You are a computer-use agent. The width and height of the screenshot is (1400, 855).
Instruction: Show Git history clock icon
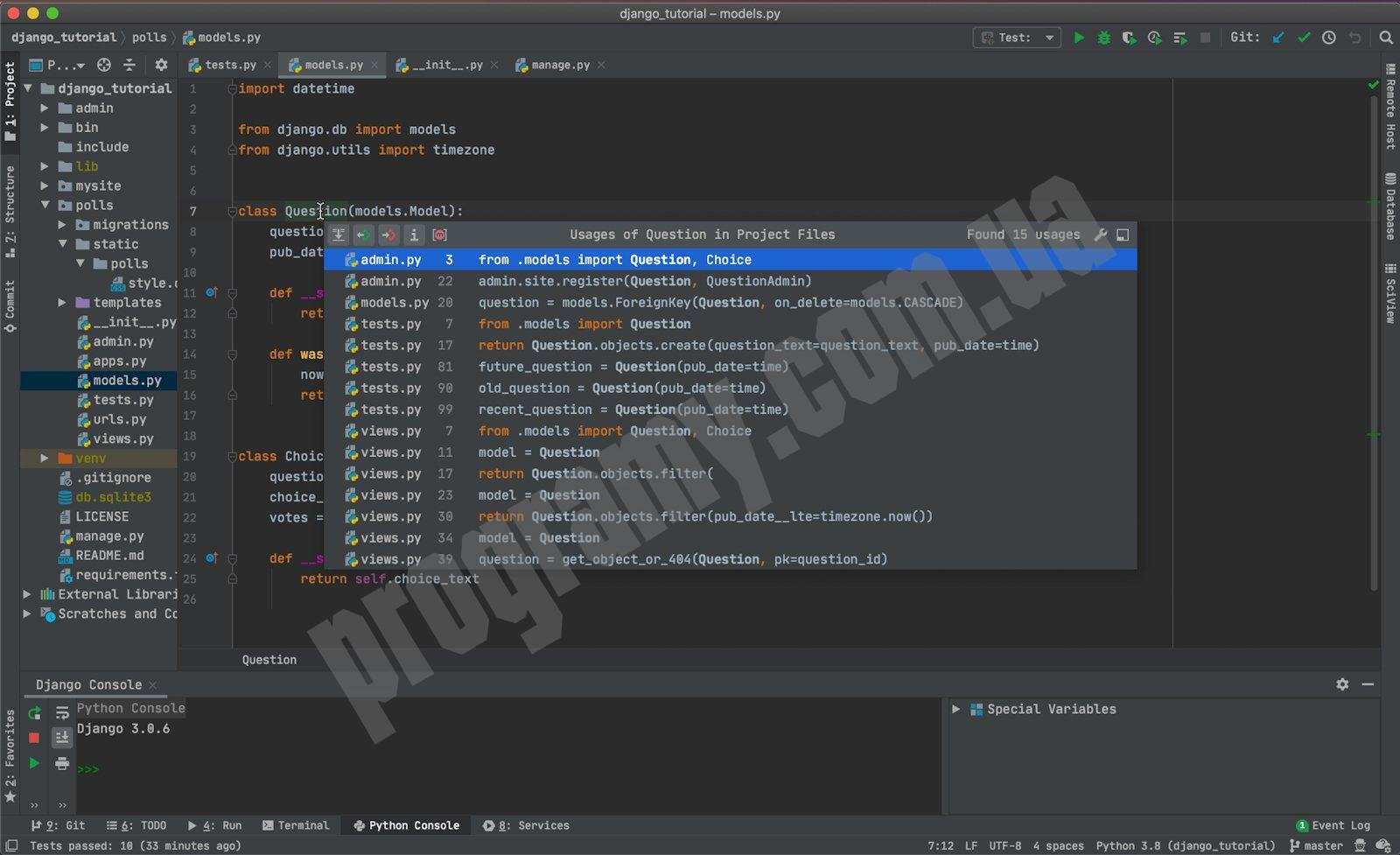(x=1329, y=38)
